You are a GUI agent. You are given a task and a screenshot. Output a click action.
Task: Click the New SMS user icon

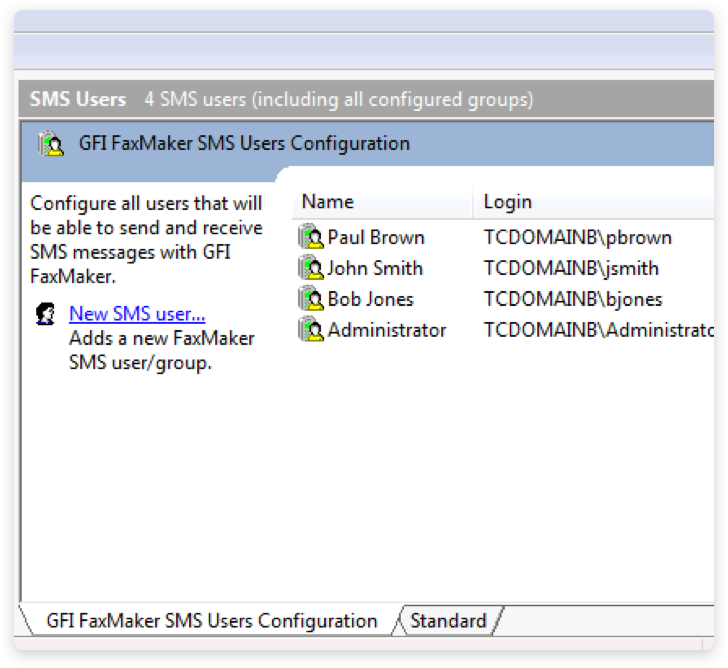point(45,314)
